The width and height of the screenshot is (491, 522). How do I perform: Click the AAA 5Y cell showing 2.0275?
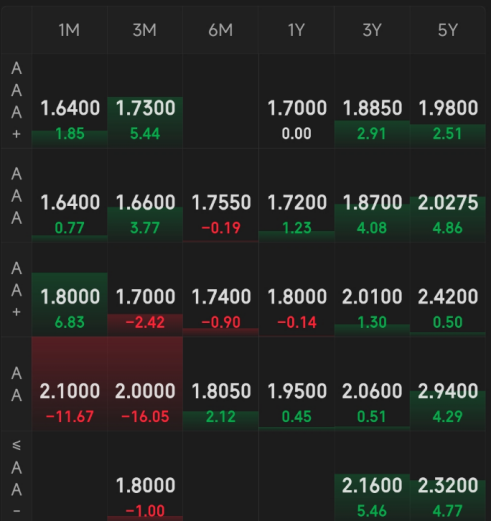coord(448,195)
